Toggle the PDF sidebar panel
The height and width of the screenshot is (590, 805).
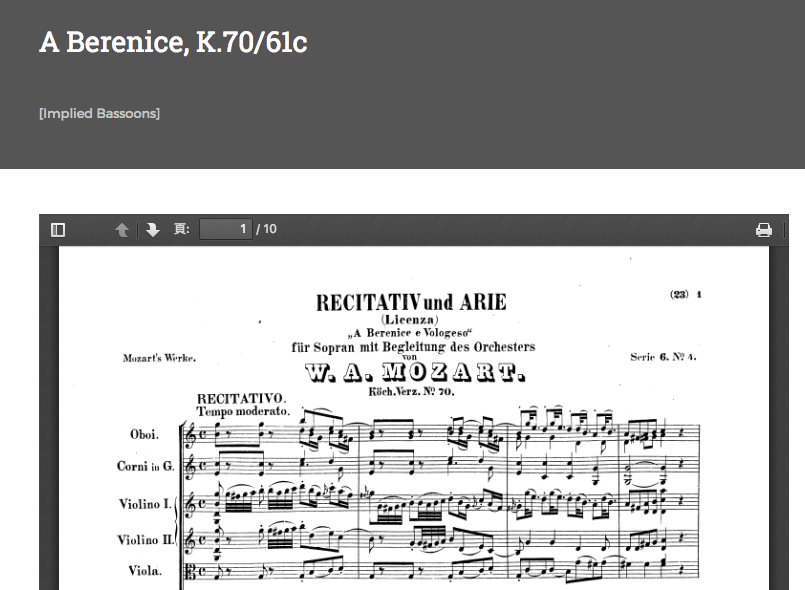click(x=58, y=230)
